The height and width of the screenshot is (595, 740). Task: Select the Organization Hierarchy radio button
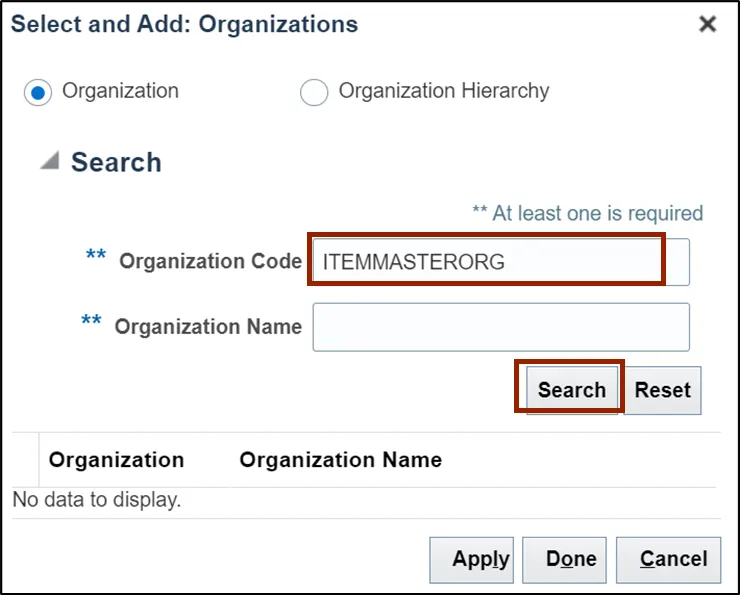[314, 92]
